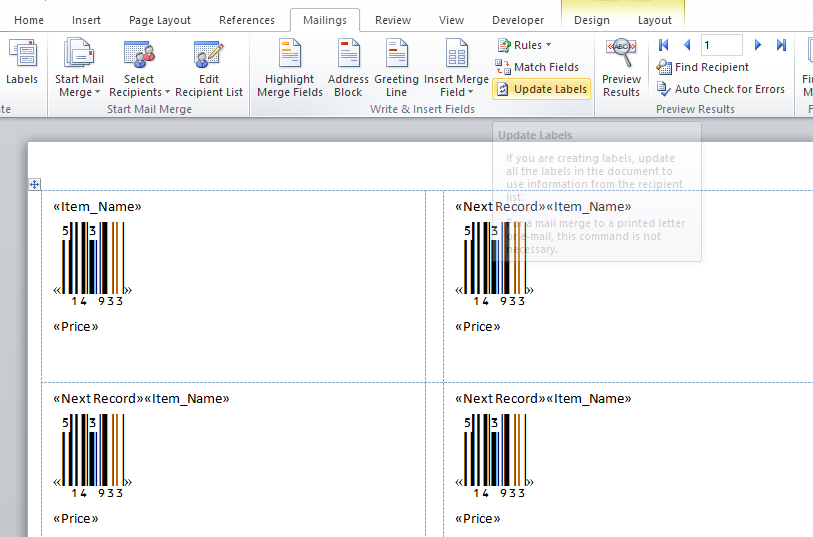Image resolution: width=813 pixels, height=537 pixels.
Task: Expand the Start Mail Merge dropdown arrow
Action: (x=97, y=92)
